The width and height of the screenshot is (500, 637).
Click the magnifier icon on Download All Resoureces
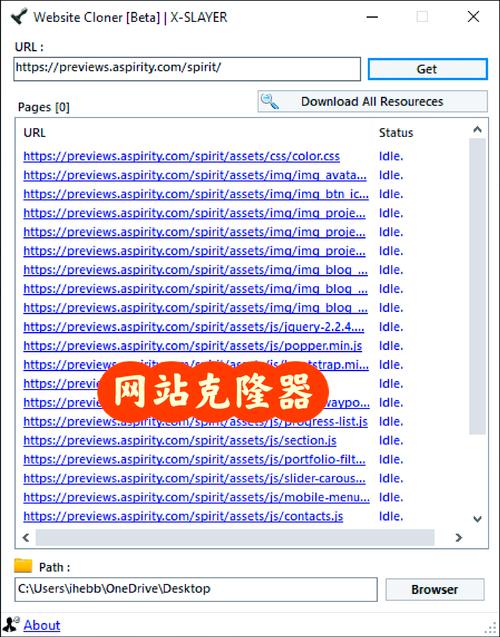pyautogui.click(x=270, y=101)
